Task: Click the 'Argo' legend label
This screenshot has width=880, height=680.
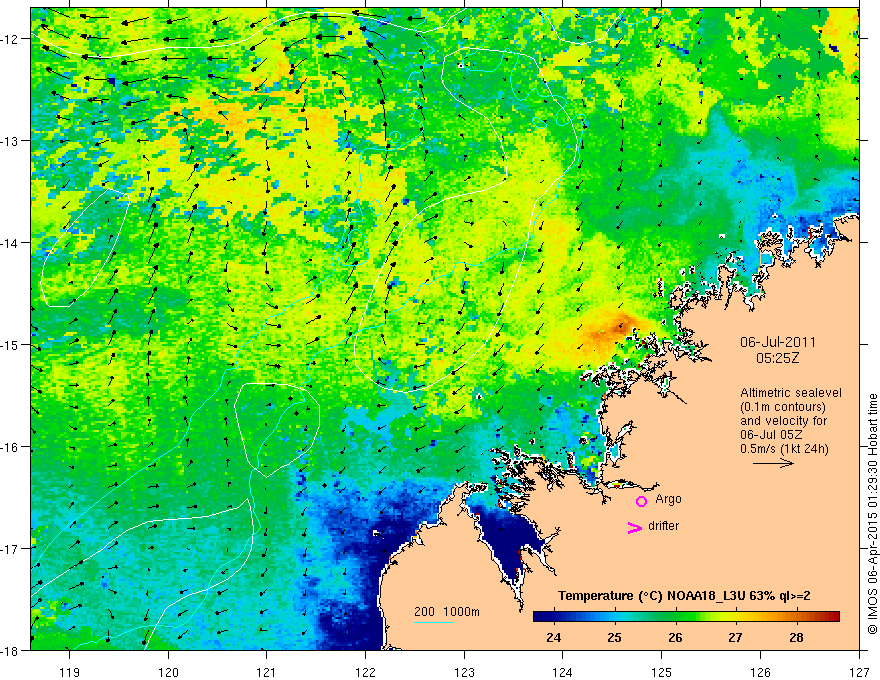Action: (668, 499)
